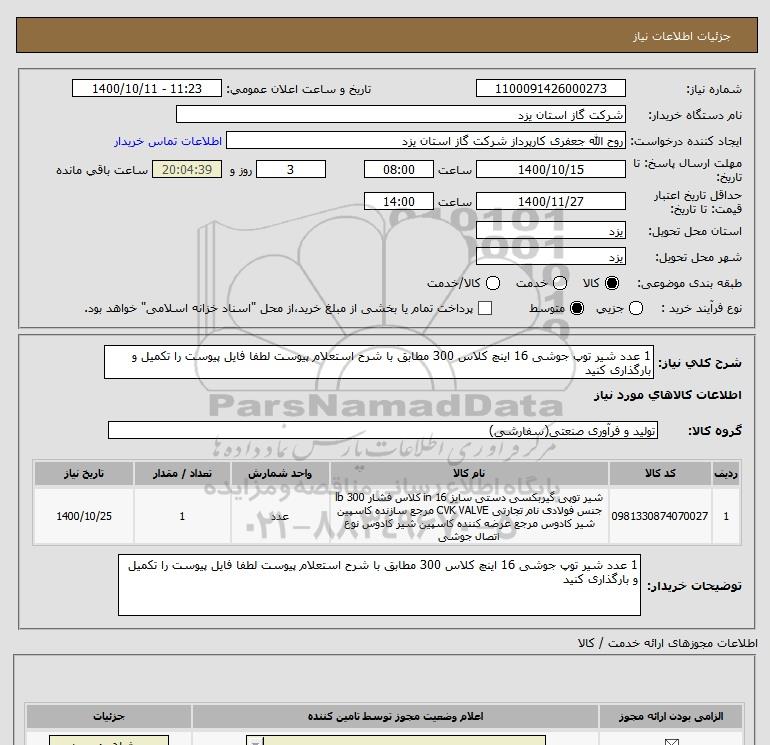Choose the جزیی purchase process option
Image resolution: width=770 pixels, height=745 pixels.
pos(636,308)
